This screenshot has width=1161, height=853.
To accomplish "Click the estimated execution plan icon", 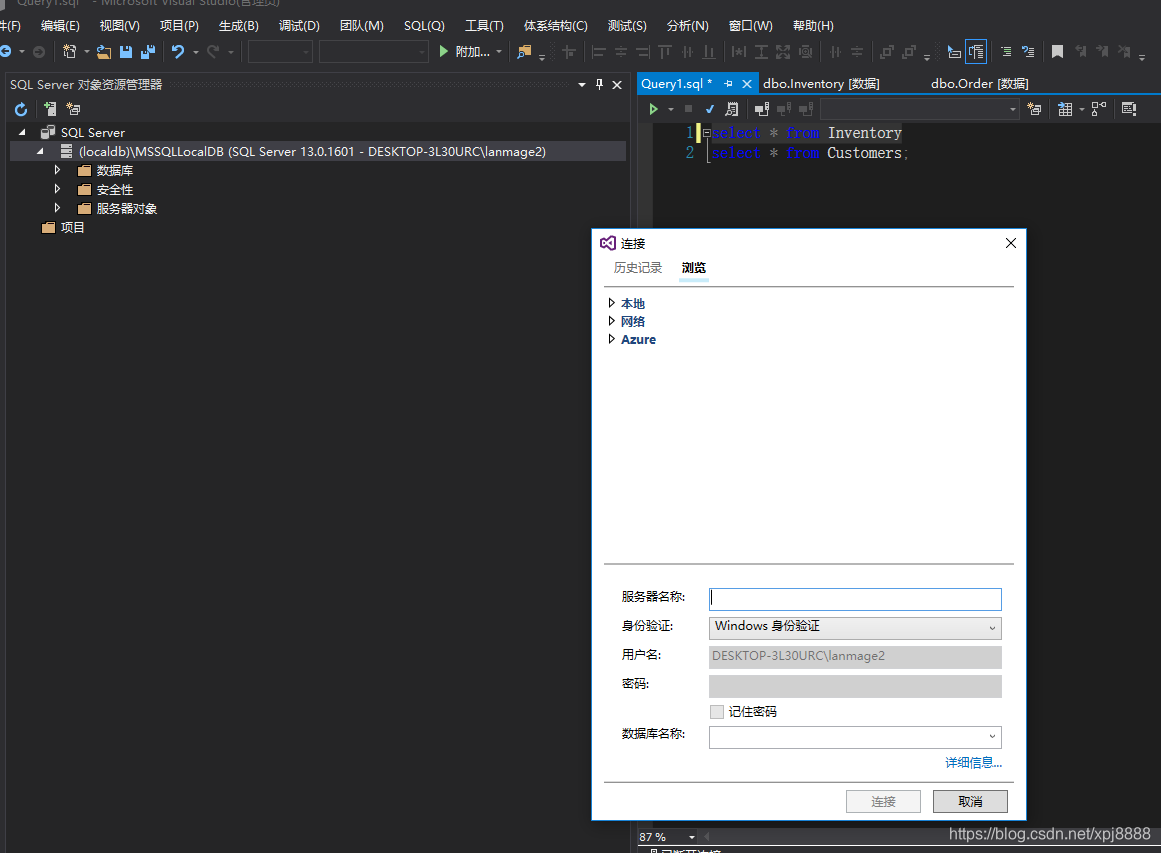I will (732, 110).
